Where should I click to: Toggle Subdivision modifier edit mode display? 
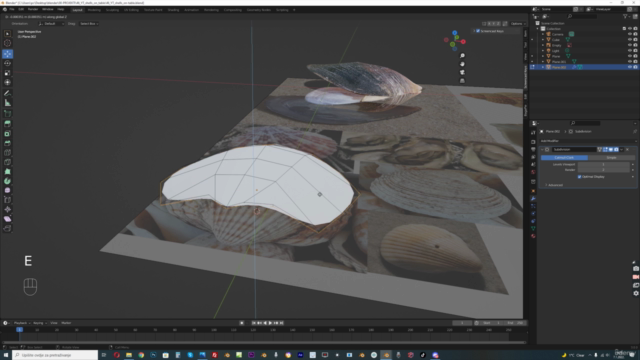click(605, 149)
